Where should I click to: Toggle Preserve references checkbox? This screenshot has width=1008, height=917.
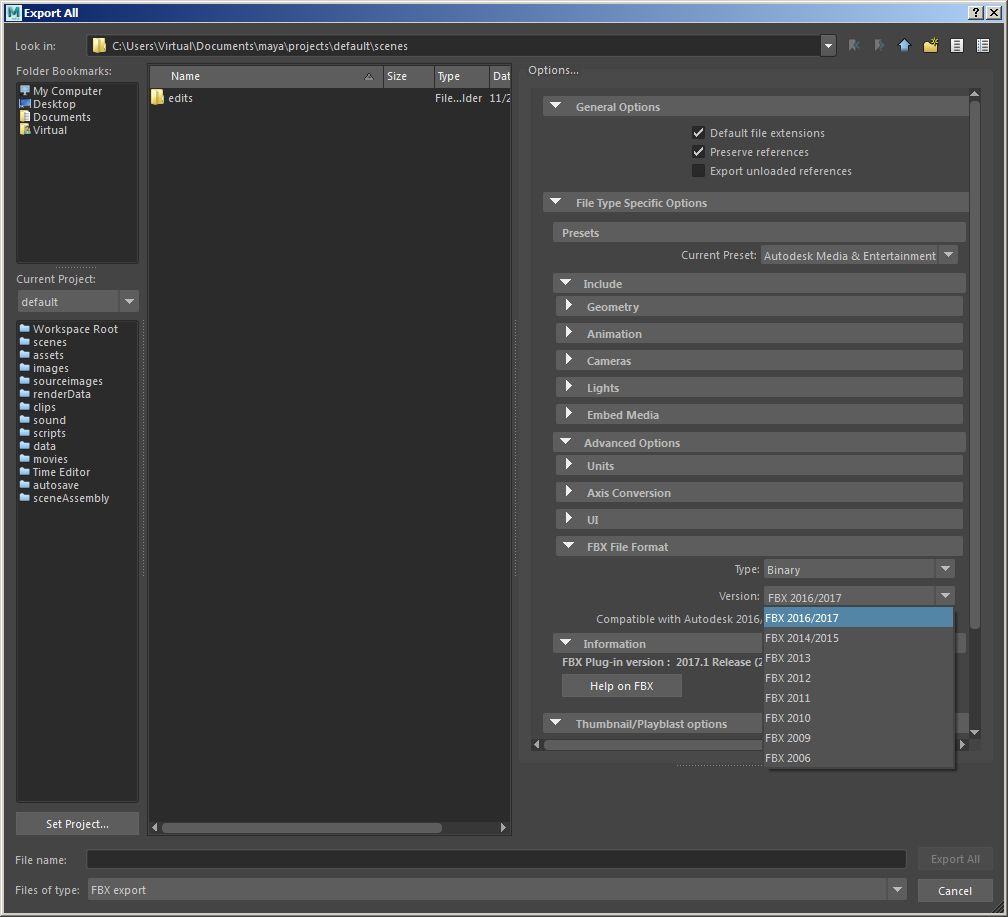[699, 152]
